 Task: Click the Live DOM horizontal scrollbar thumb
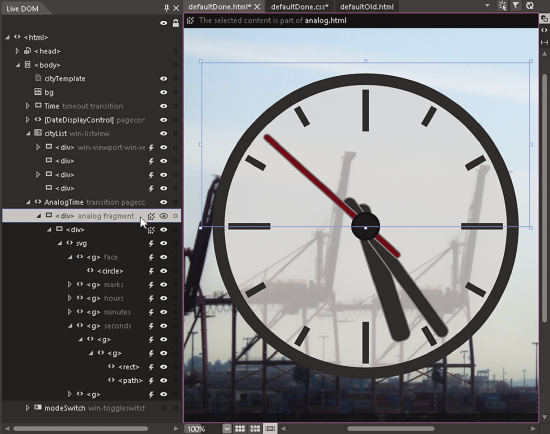[x=80, y=428]
